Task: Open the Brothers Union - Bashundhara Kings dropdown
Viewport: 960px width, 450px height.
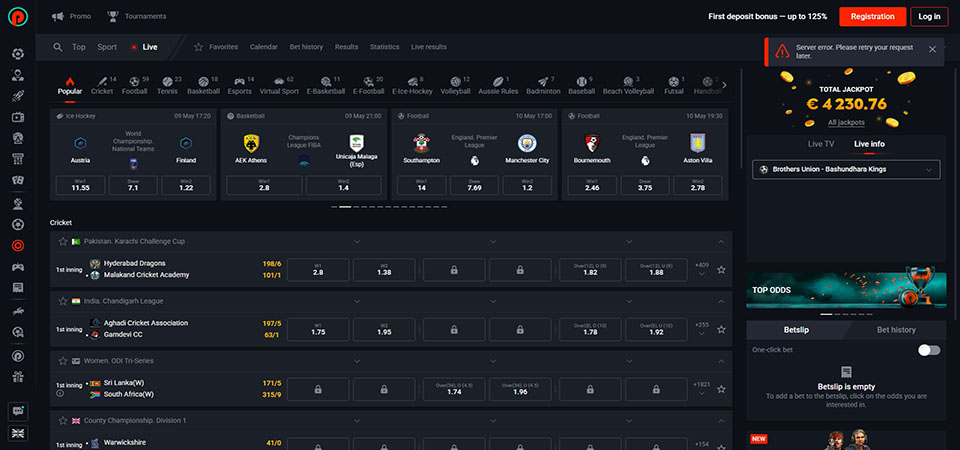Action: pos(846,170)
